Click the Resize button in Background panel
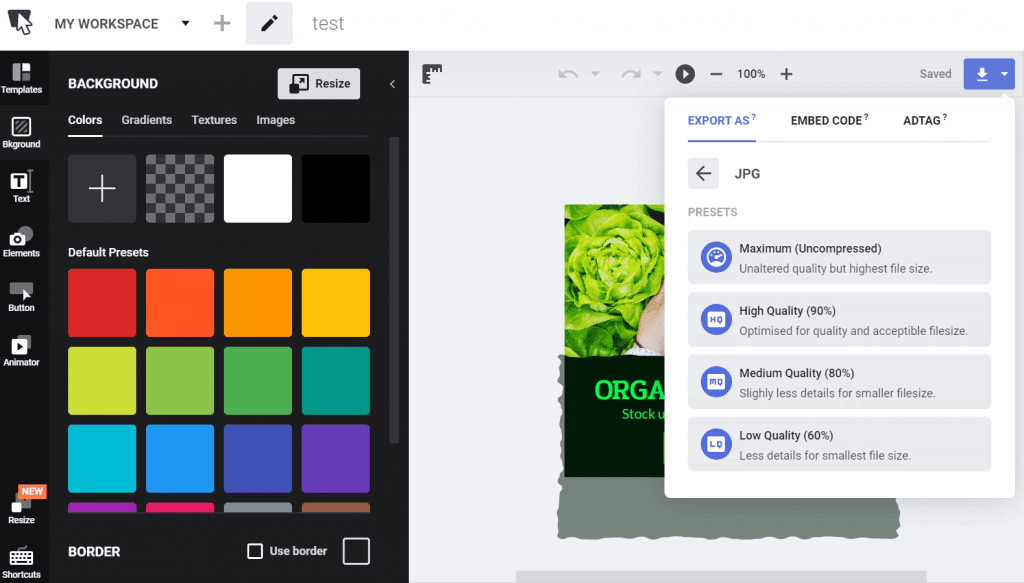The width and height of the screenshot is (1024, 583). (318, 84)
